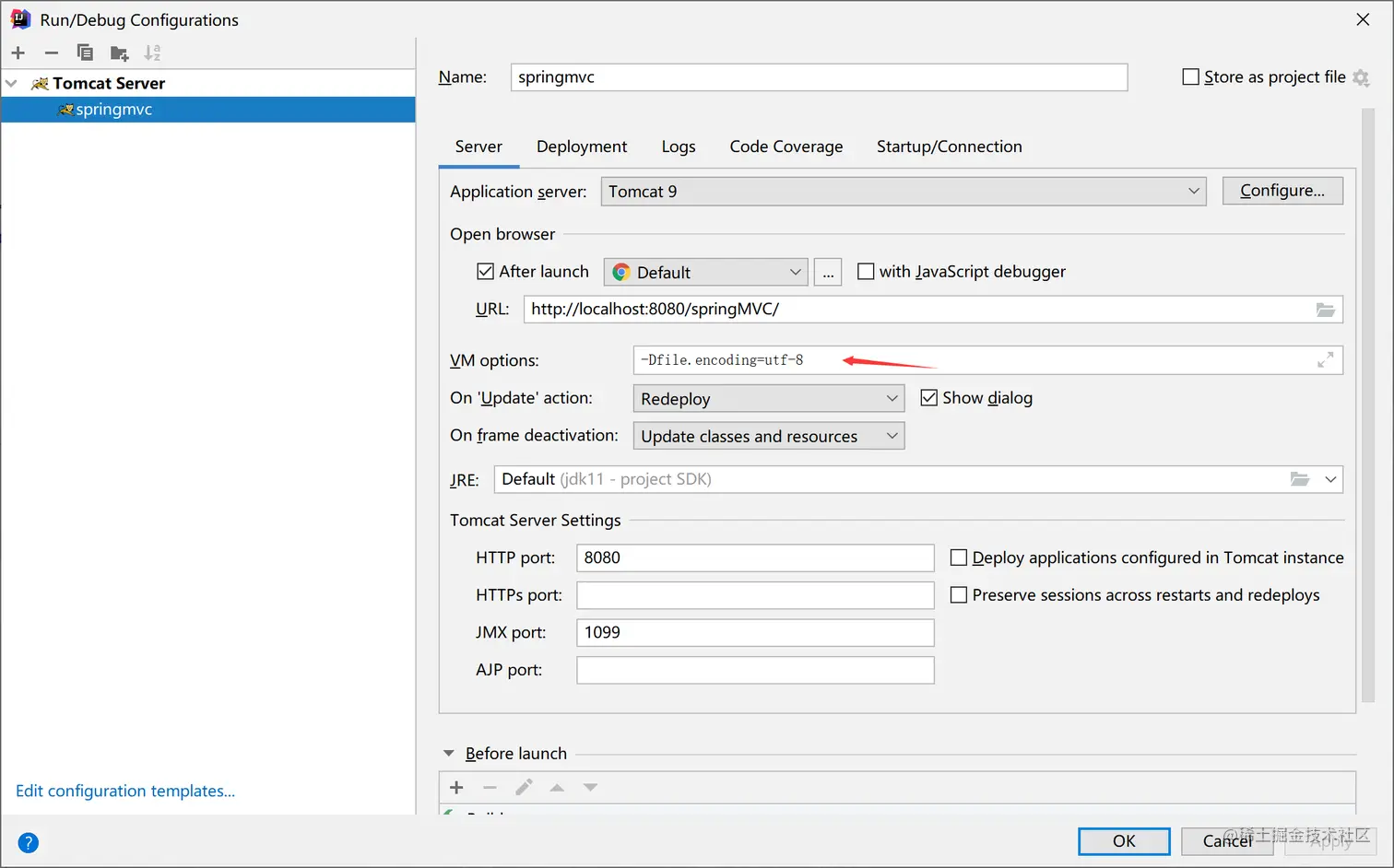
Task: Copy the configuration using the duplicate icon
Action: 85,53
